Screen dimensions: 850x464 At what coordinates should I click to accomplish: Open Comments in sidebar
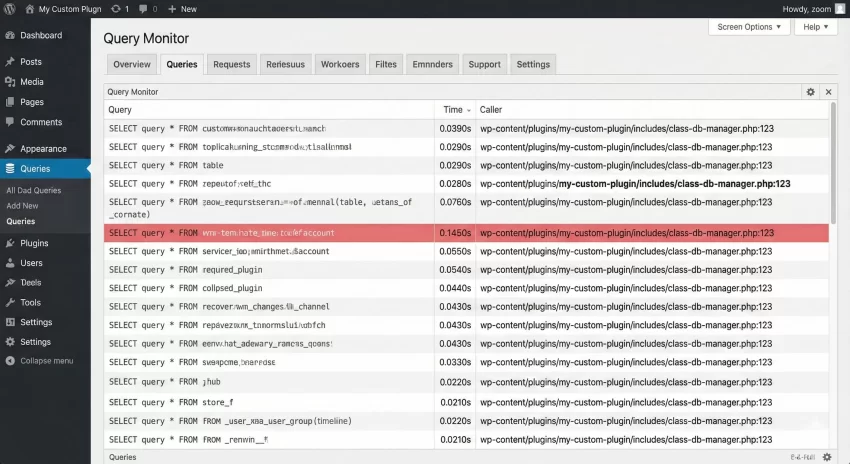(x=41, y=122)
